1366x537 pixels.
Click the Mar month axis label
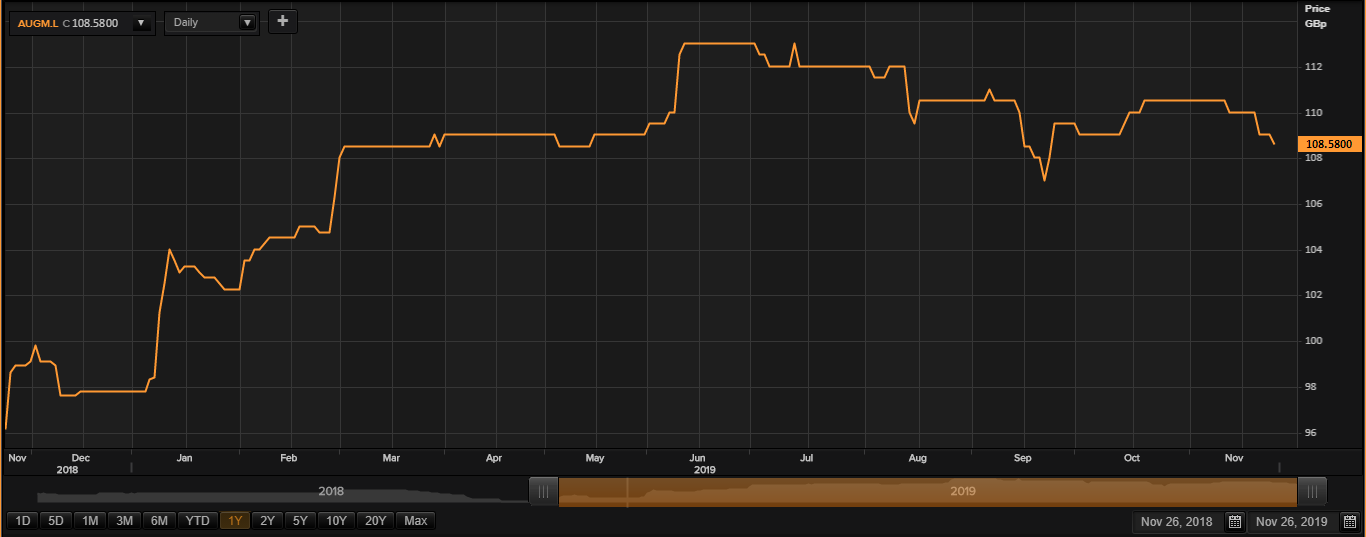(x=391, y=458)
